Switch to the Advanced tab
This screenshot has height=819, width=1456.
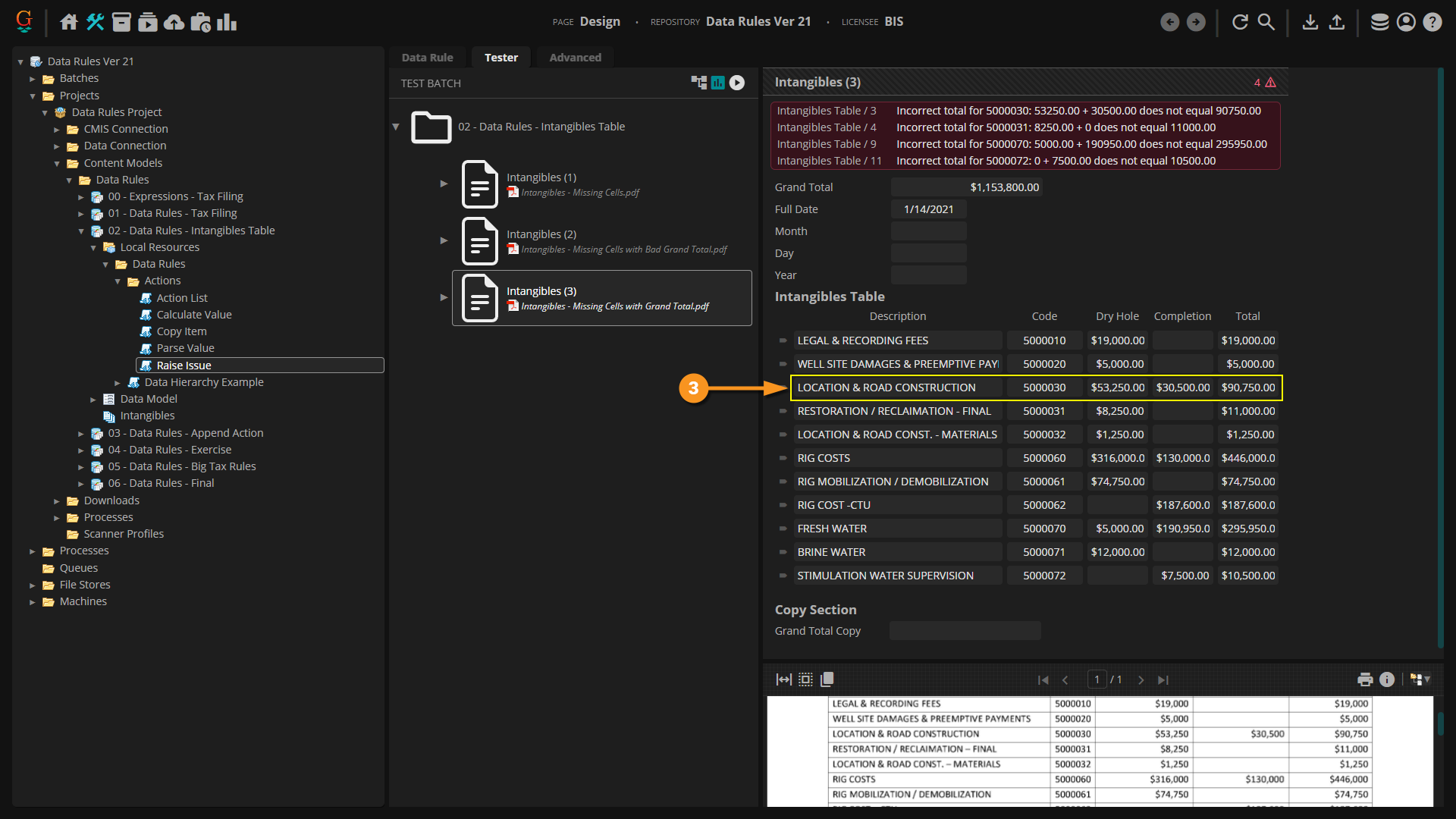575,58
